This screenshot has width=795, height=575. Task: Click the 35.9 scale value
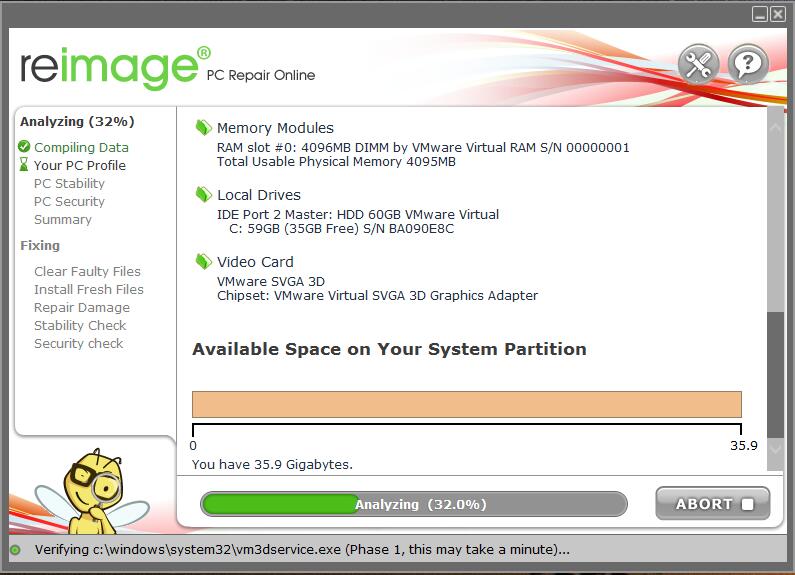pyautogui.click(x=743, y=446)
